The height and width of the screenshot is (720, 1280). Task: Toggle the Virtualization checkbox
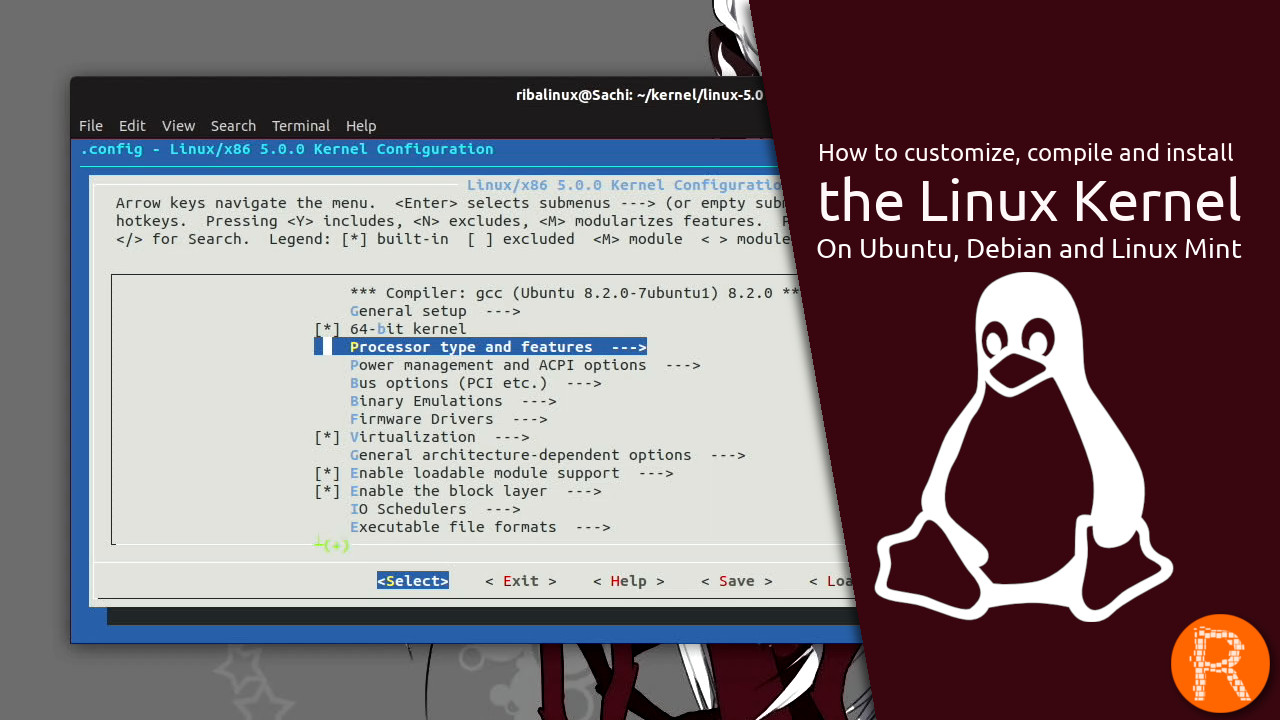pos(327,437)
